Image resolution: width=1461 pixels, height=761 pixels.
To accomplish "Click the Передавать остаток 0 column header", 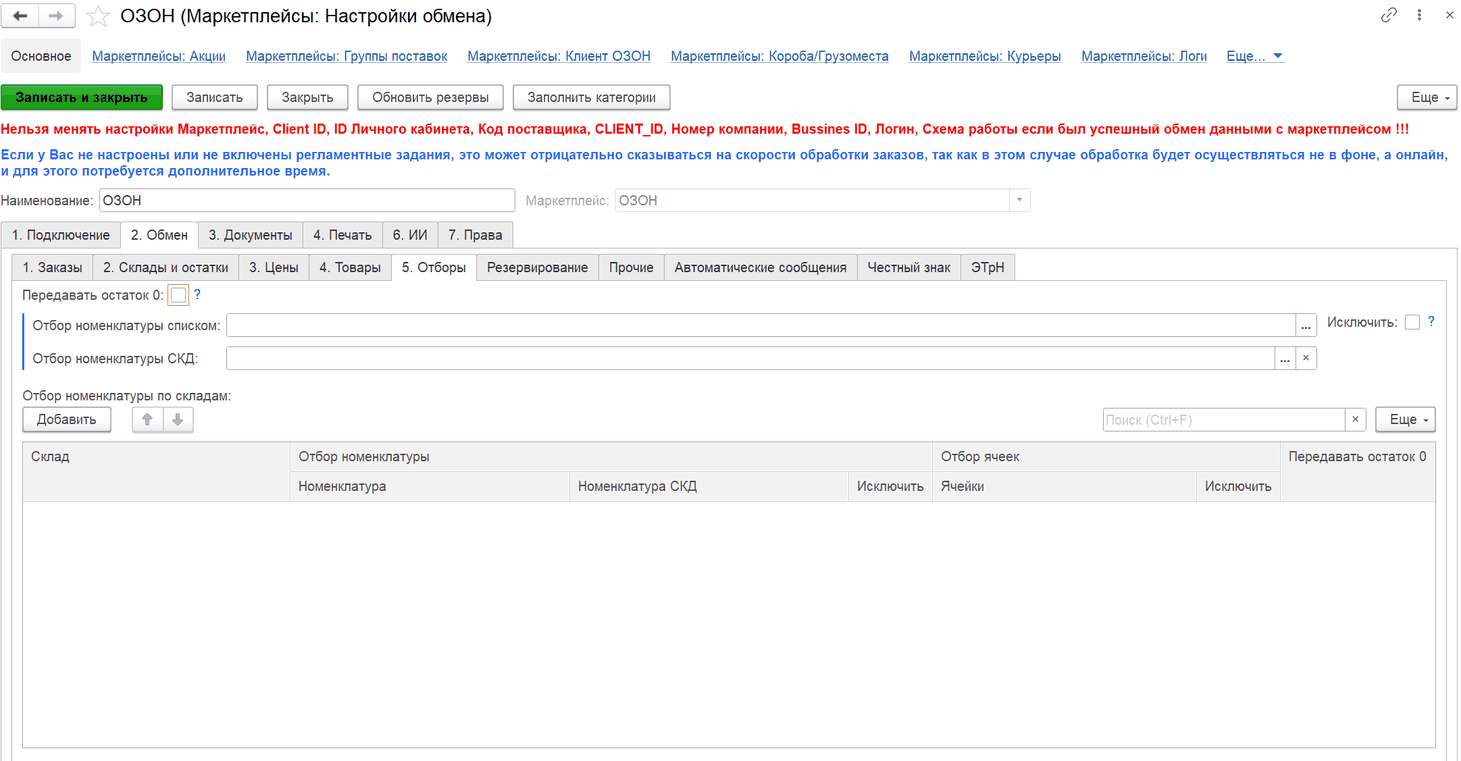I will (x=1358, y=472).
